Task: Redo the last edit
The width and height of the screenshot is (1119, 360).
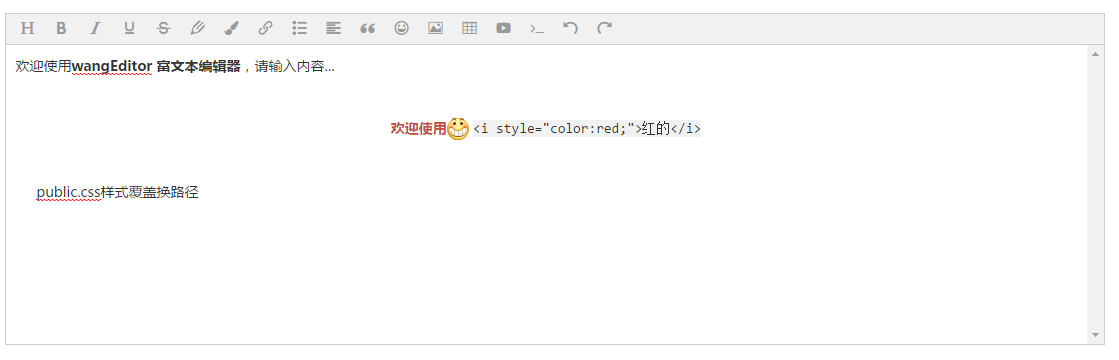Action: (x=604, y=29)
